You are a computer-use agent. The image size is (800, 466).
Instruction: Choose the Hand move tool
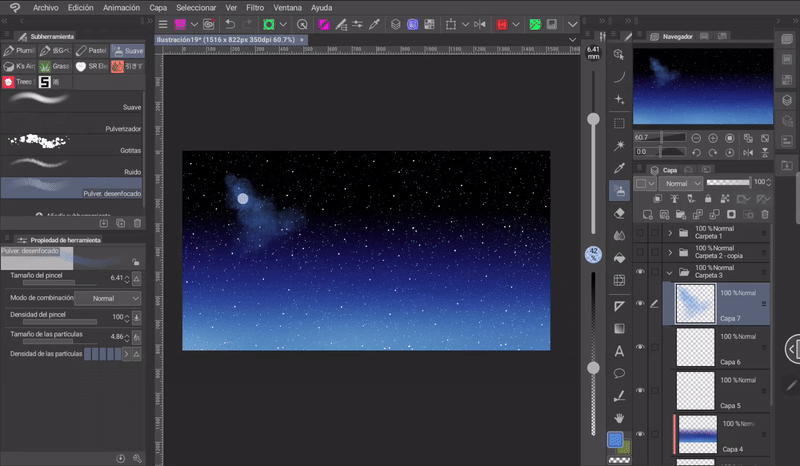(x=619, y=417)
